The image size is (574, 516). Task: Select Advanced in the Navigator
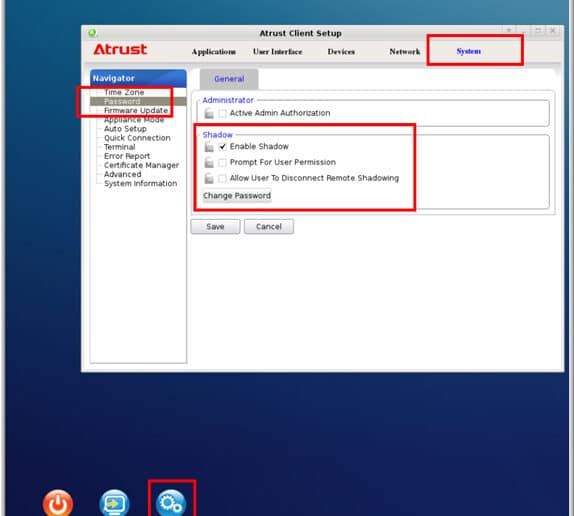pos(122,175)
